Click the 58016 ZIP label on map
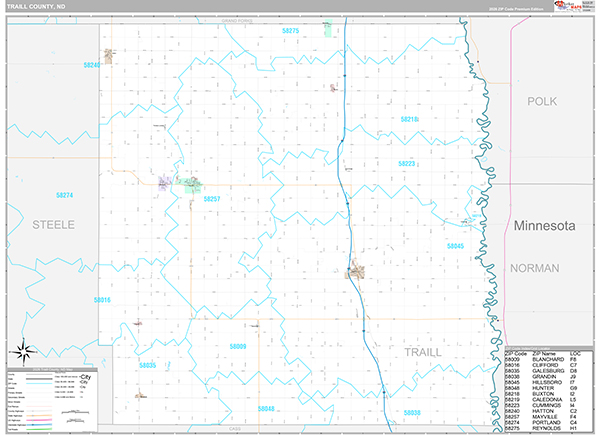The width and height of the screenshot is (600, 435). (102, 300)
